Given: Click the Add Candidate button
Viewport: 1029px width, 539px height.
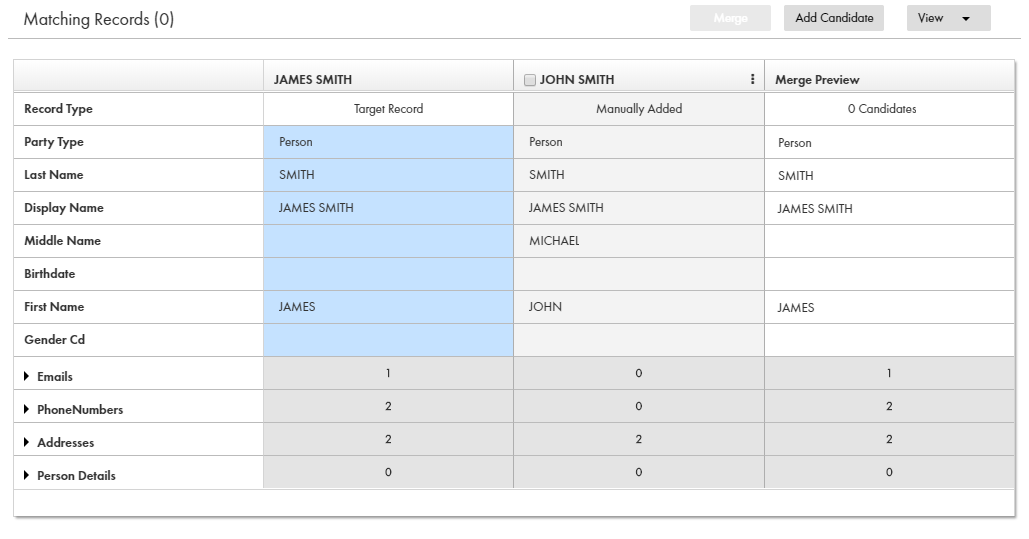Looking at the screenshot, I should coord(833,18).
